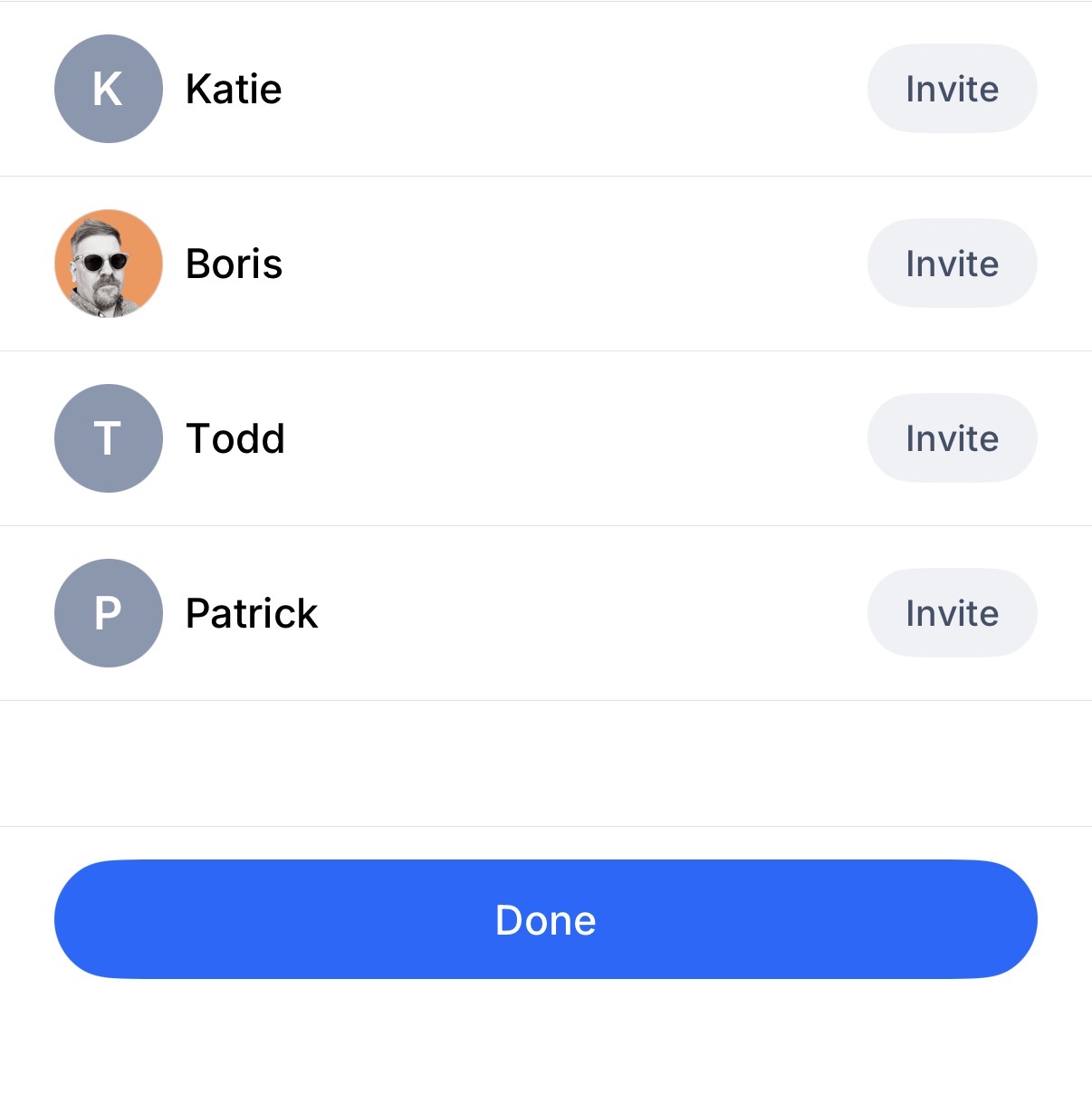The height and width of the screenshot is (1104, 1092).
Task: Click Patrick's P avatar circle
Action: [x=109, y=613]
